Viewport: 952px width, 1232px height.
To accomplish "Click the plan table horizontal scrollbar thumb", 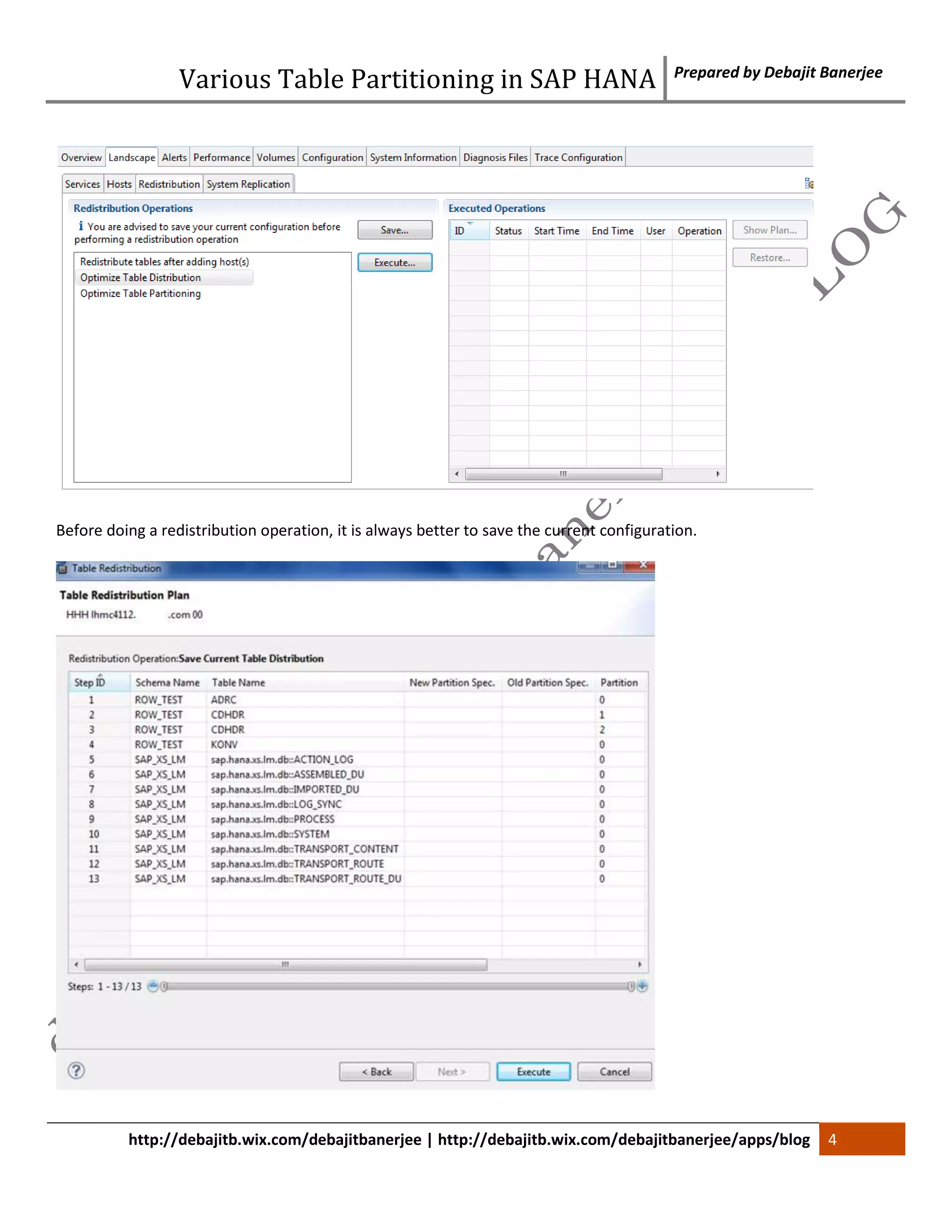I will click(285, 965).
